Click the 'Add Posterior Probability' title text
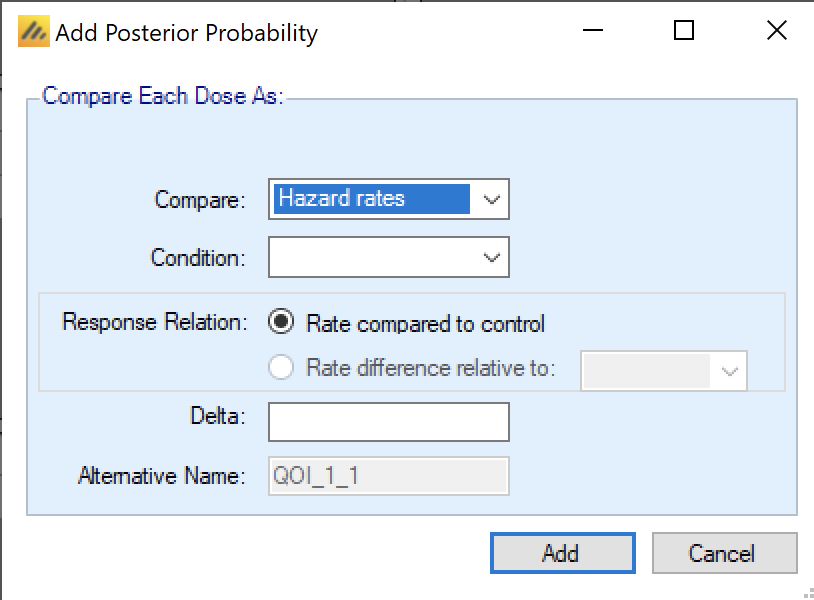Viewport: 814px width, 600px height. pos(187,33)
